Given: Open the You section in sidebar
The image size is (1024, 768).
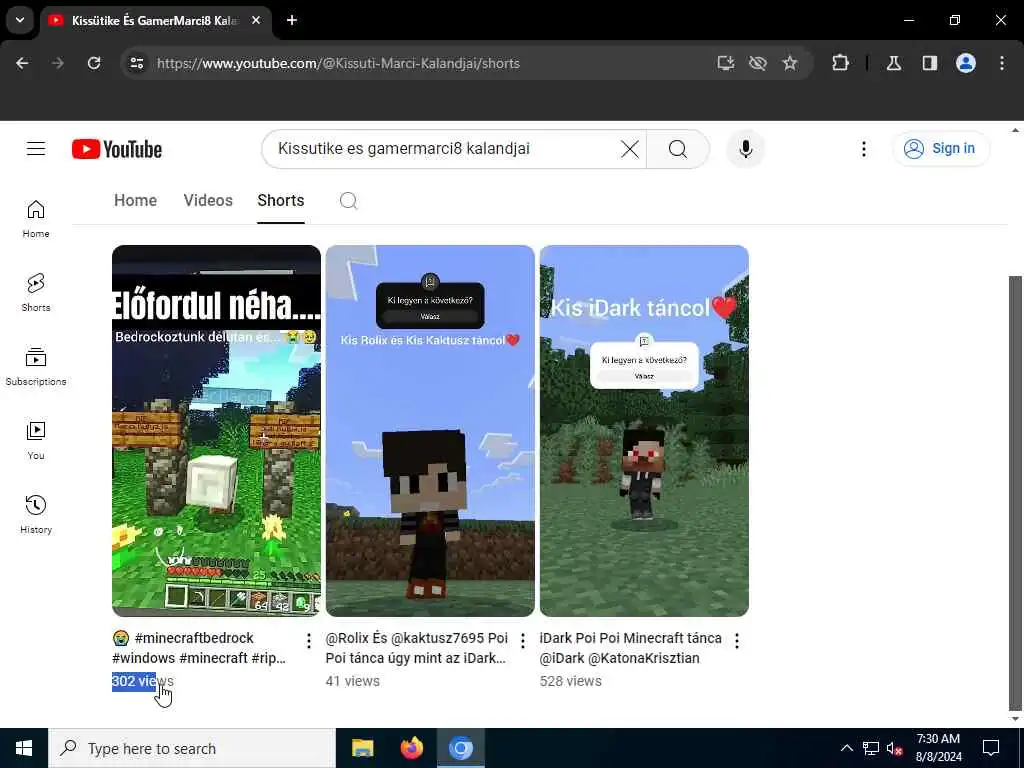Looking at the screenshot, I should [36, 440].
